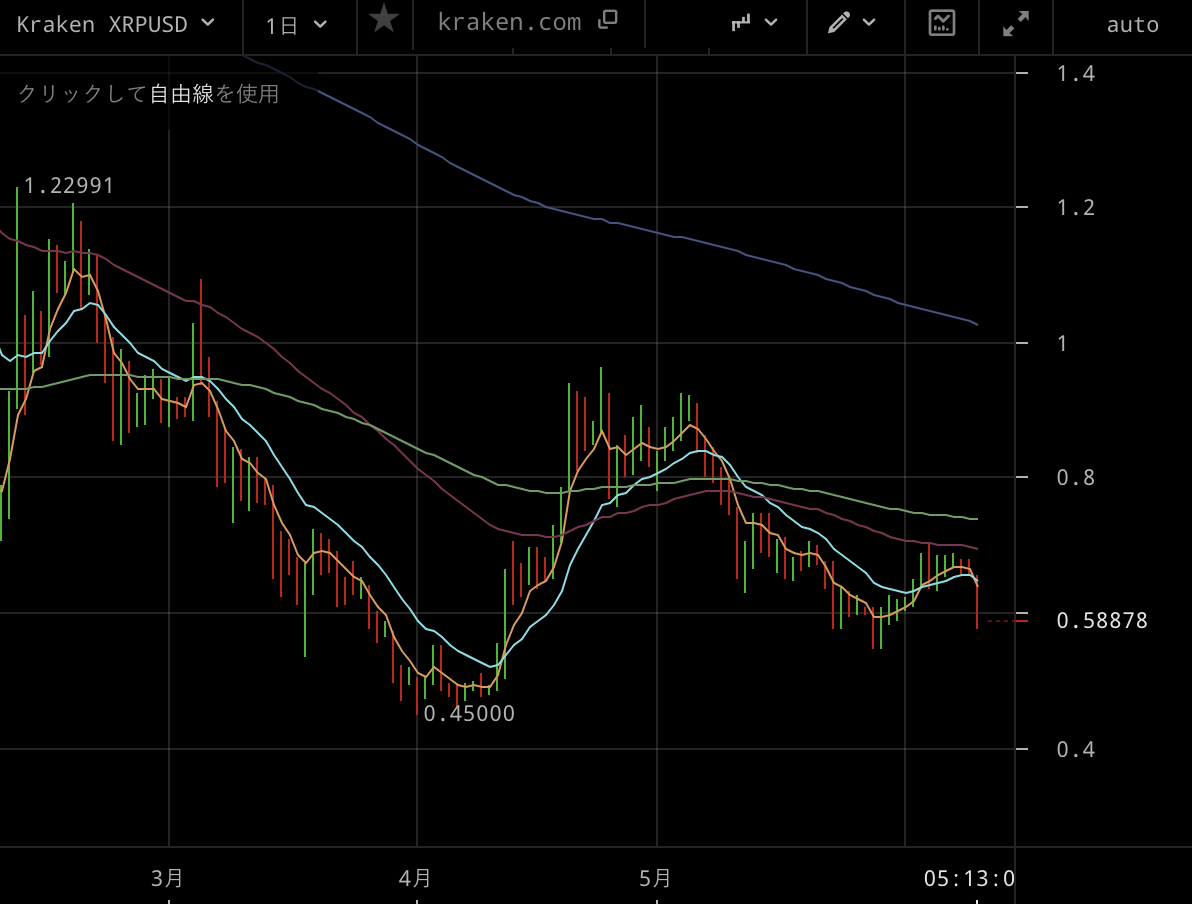Select the 4月 date axis label
1192x904 pixels.
click(415, 878)
